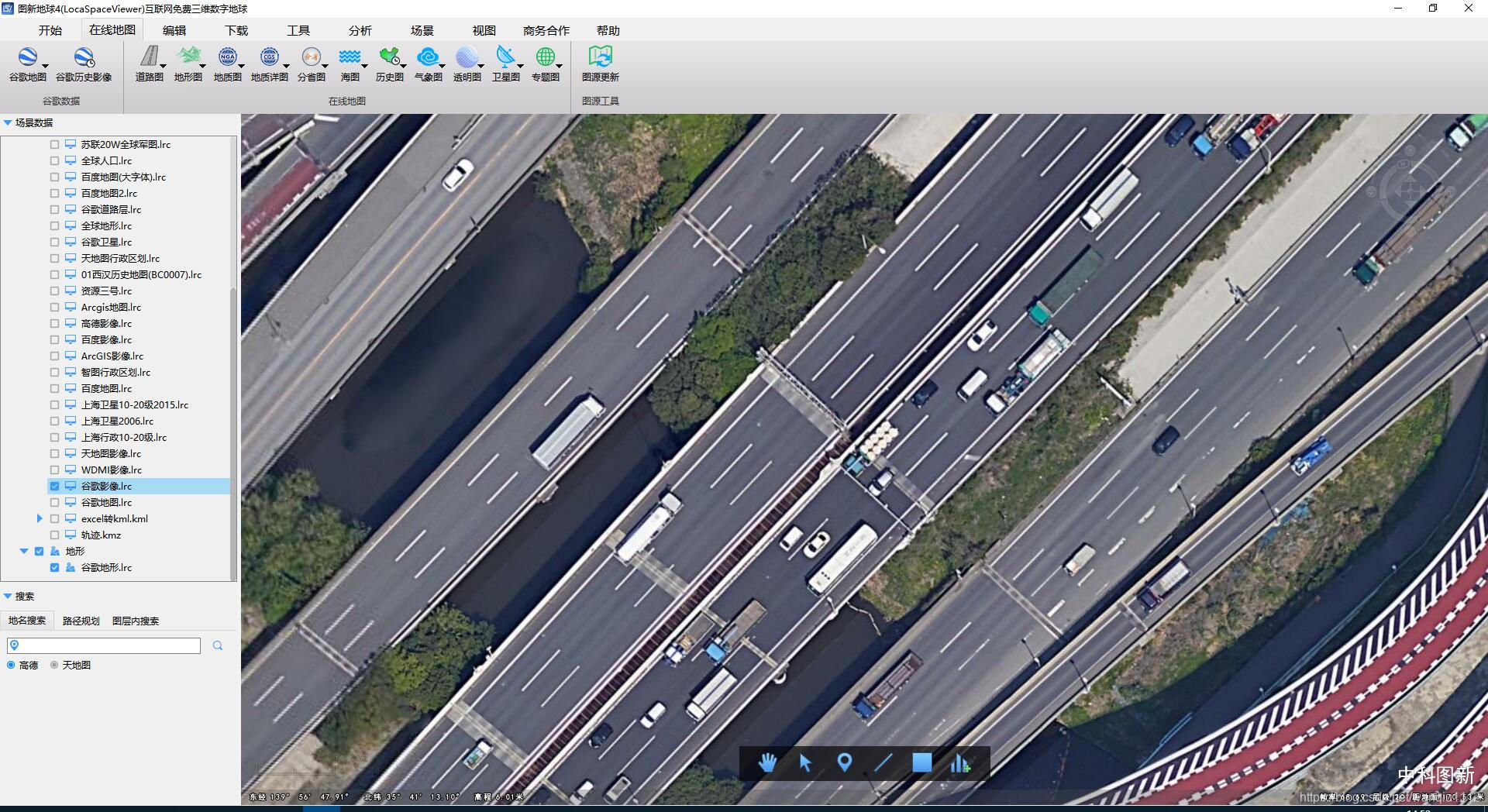Click the search magnifier icon
Viewport: 1488px width, 812px height.
coord(218,645)
